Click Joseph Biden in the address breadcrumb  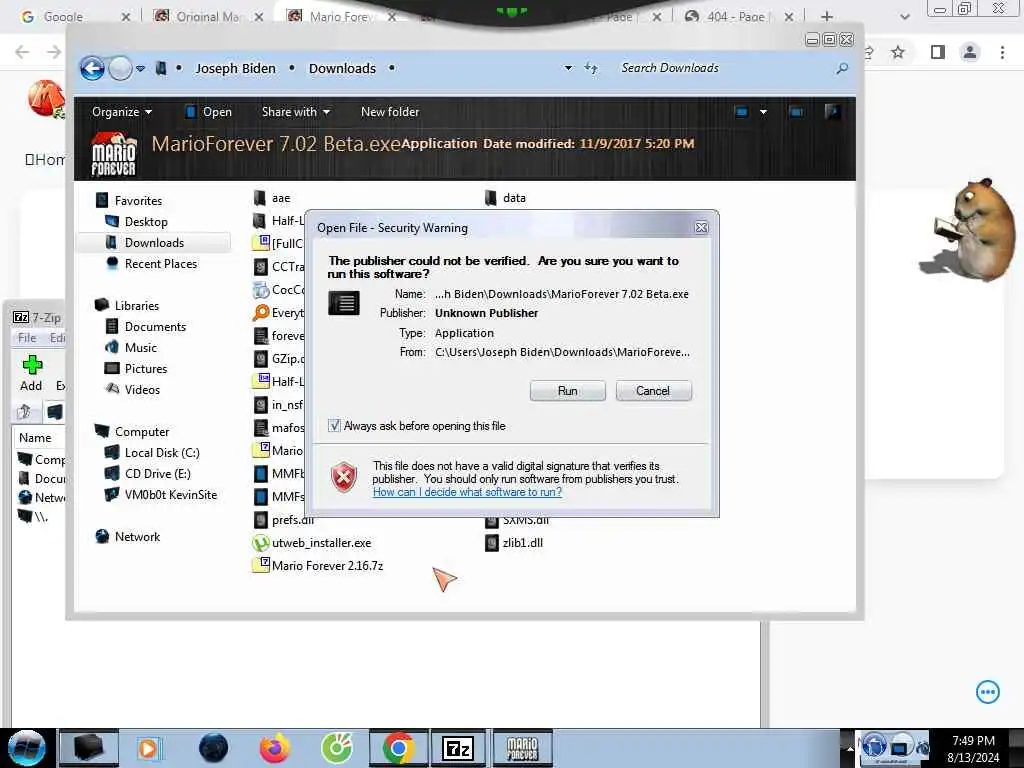tap(235, 69)
